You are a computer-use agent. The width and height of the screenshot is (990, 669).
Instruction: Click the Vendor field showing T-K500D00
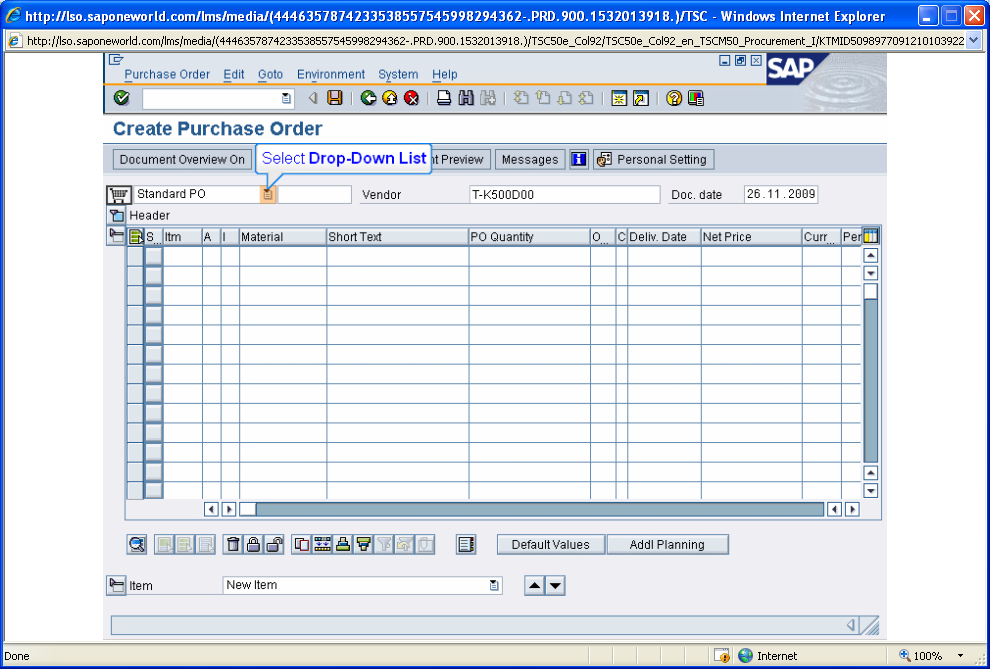pos(564,194)
